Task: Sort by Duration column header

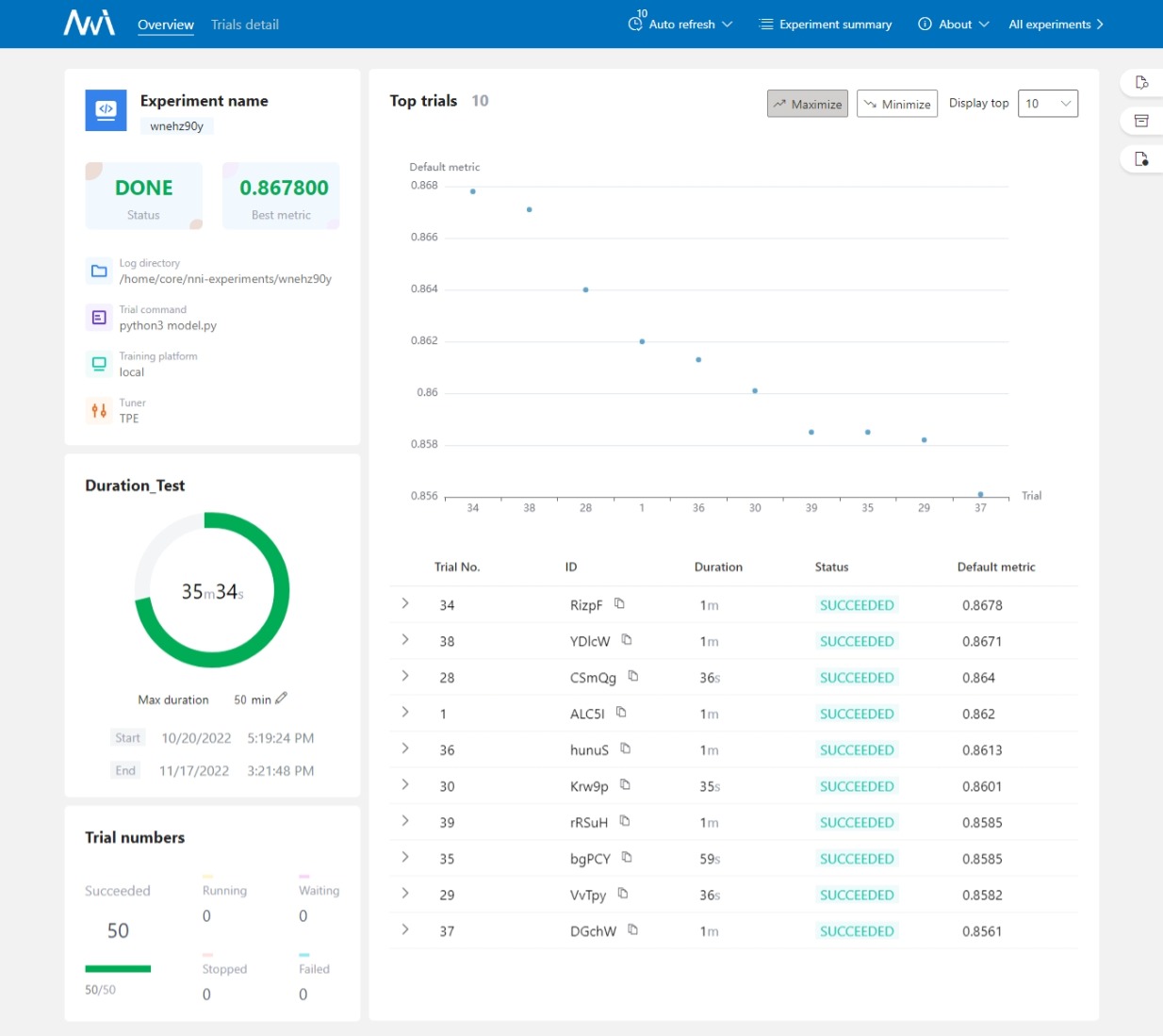Action: [718, 567]
